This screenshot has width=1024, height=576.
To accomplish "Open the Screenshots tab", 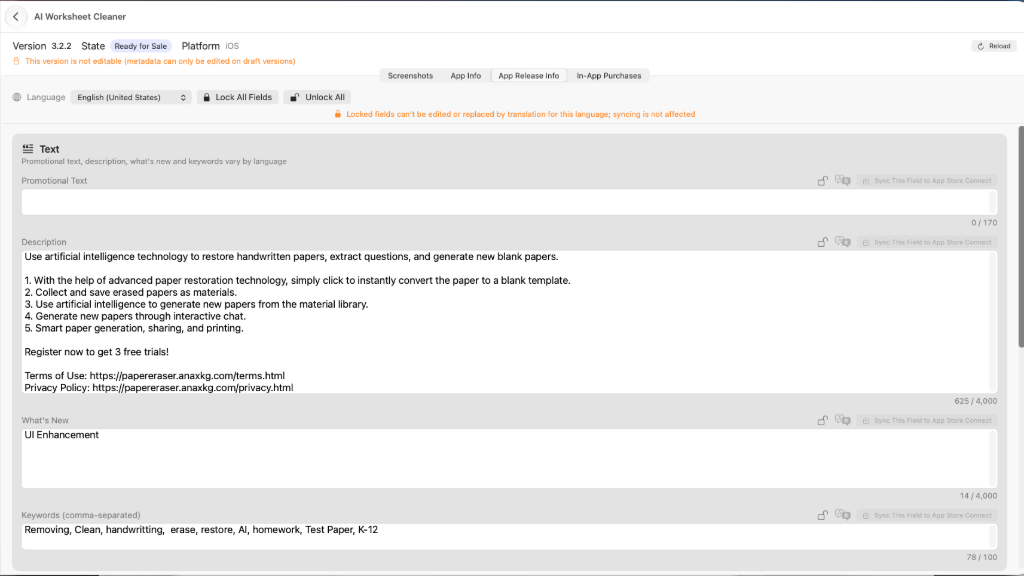I will pyautogui.click(x=410, y=76).
